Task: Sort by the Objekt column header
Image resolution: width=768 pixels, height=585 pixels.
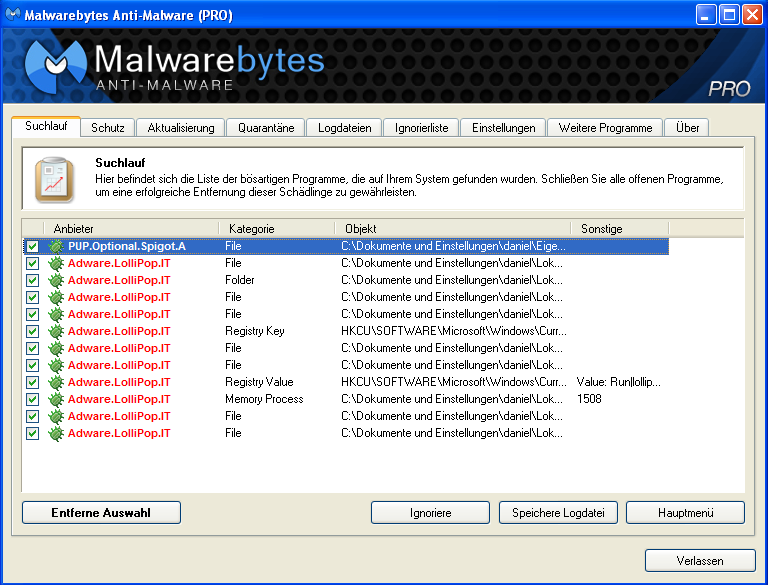Action: point(453,229)
